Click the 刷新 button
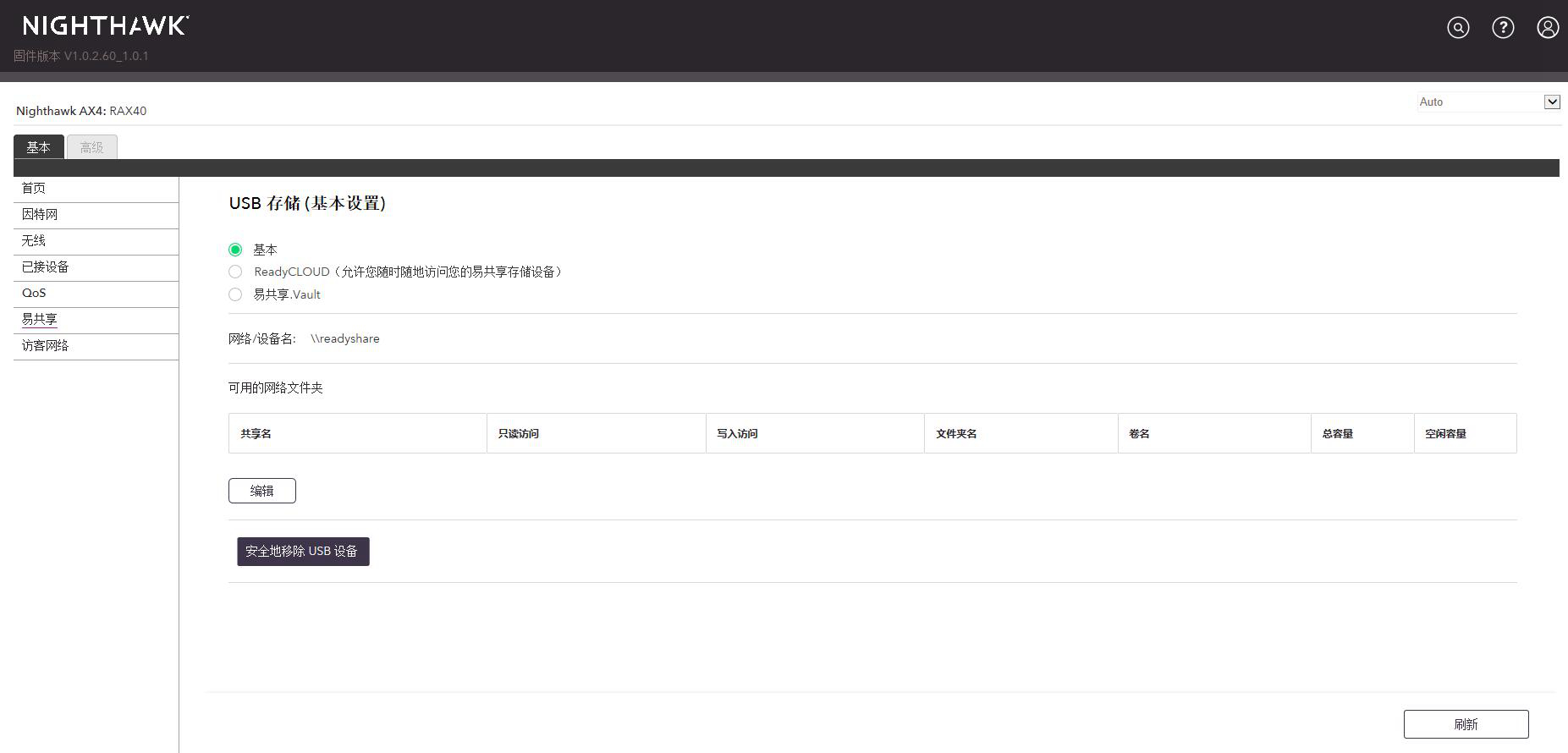This screenshot has width=1568, height=753. tap(1466, 724)
